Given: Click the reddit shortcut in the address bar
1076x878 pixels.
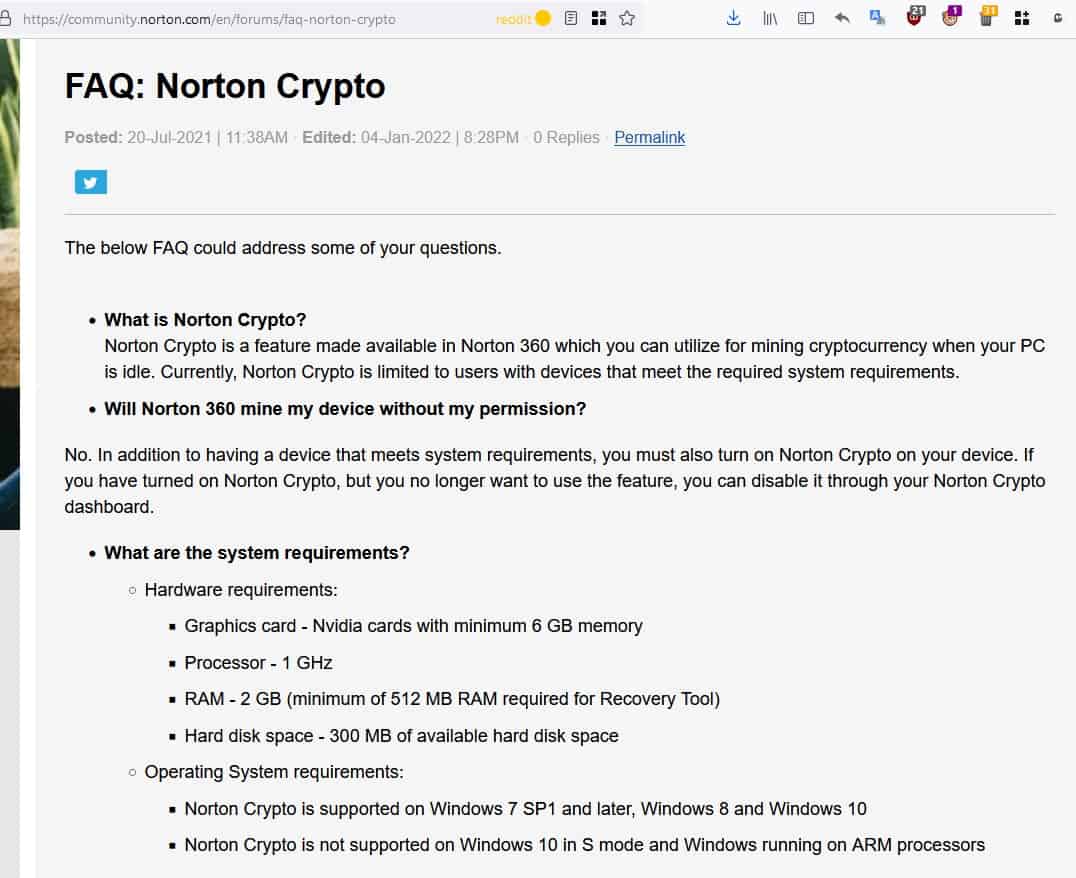Looking at the screenshot, I should click(512, 18).
